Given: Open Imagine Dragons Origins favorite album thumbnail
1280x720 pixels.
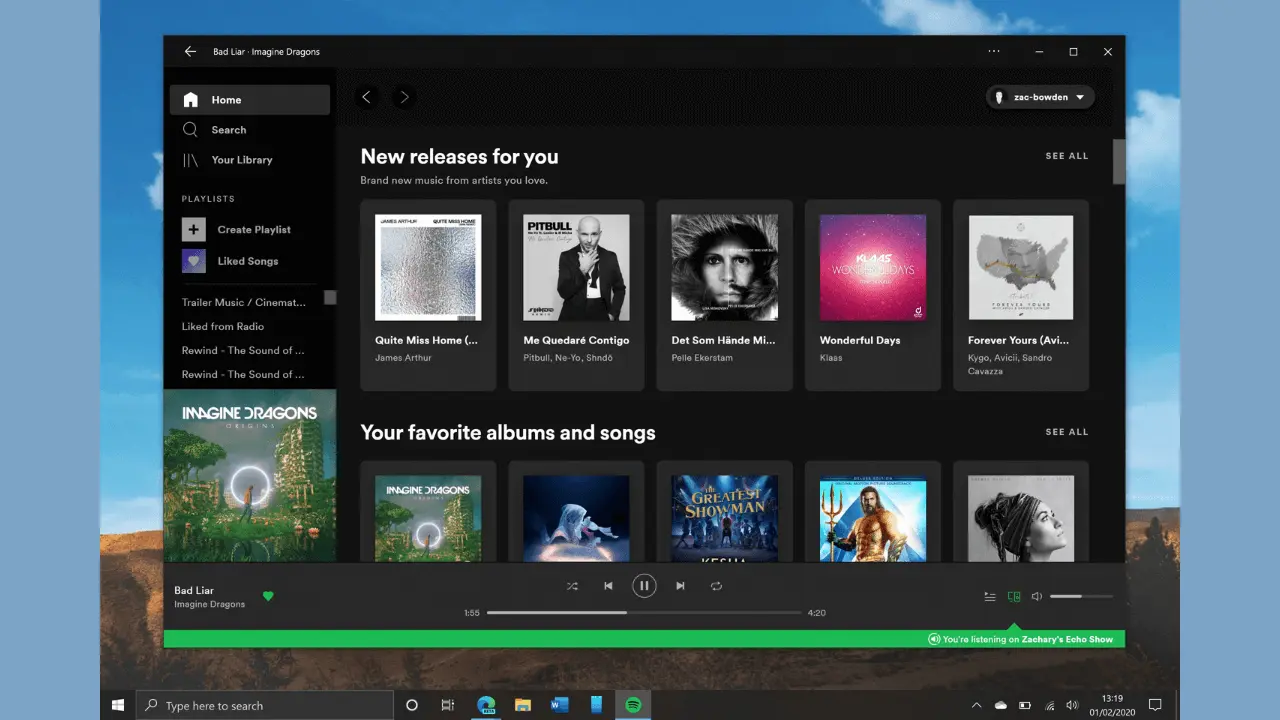Looking at the screenshot, I should click(x=428, y=518).
